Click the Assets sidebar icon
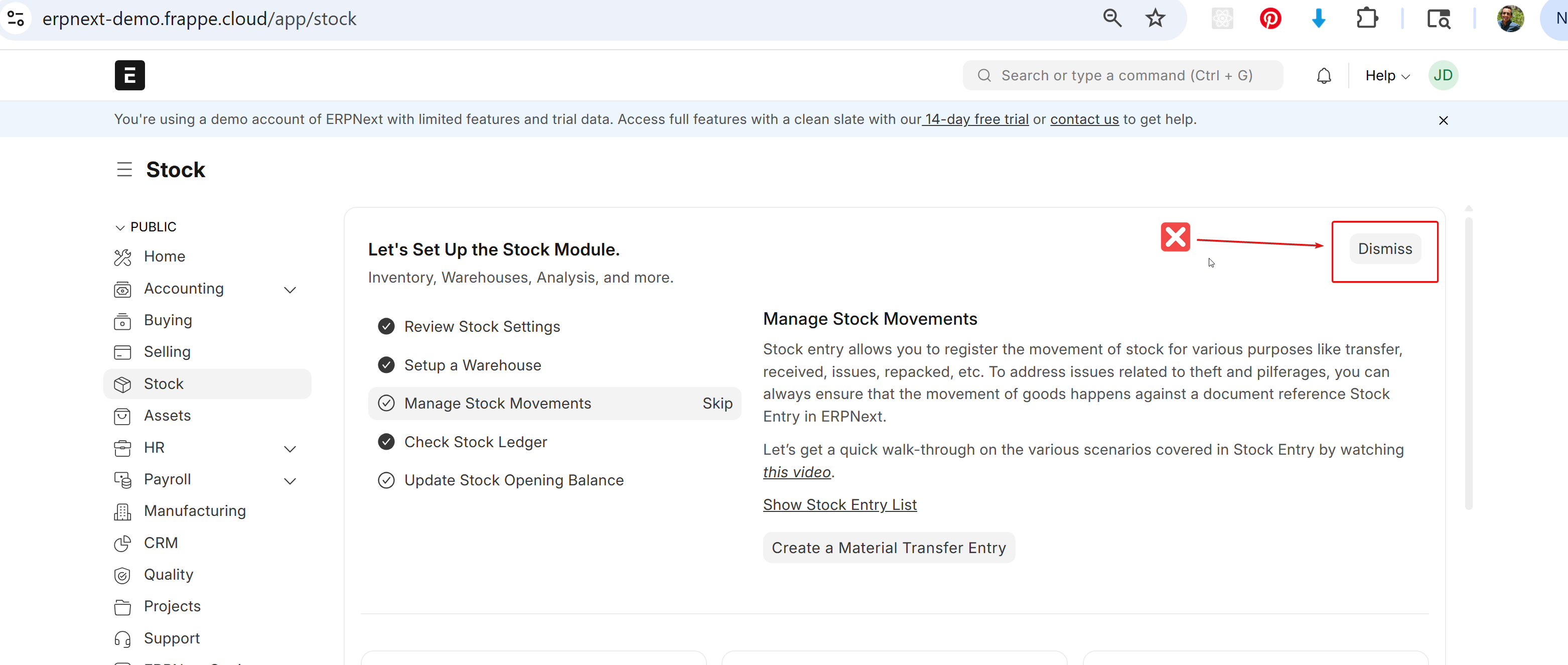 122,416
